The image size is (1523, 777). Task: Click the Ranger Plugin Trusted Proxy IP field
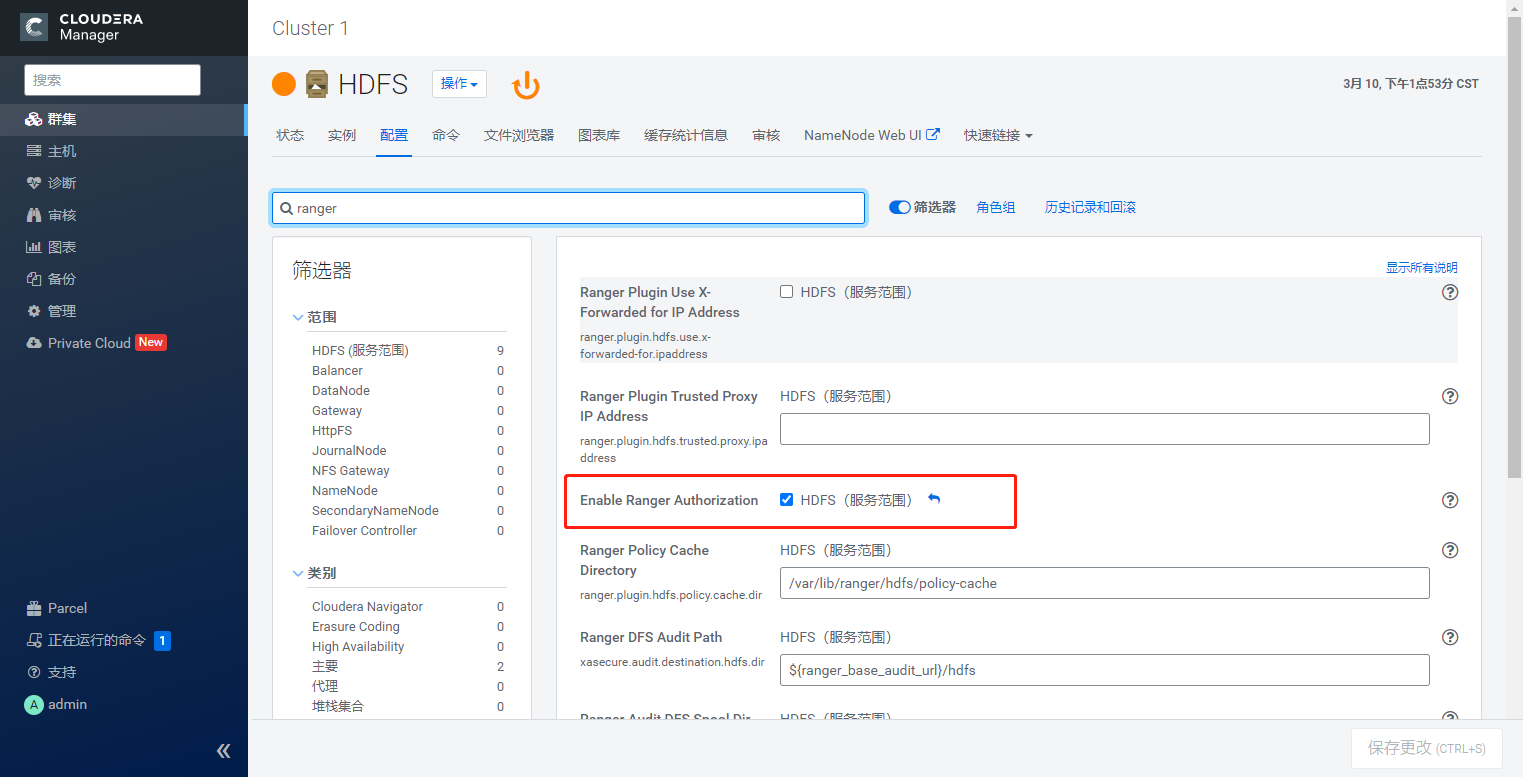(x=1104, y=429)
